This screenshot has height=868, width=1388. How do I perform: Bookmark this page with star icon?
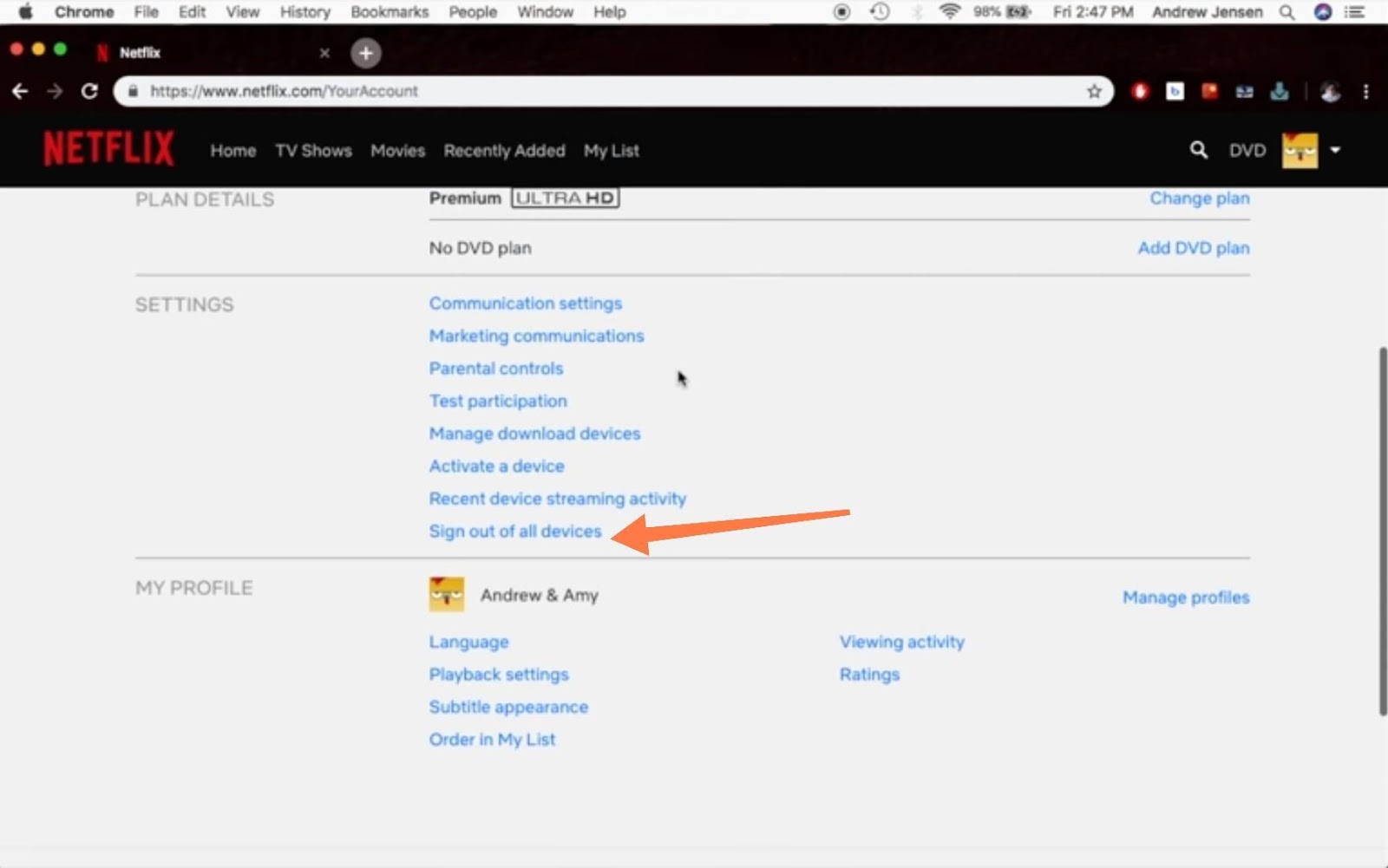1094,91
